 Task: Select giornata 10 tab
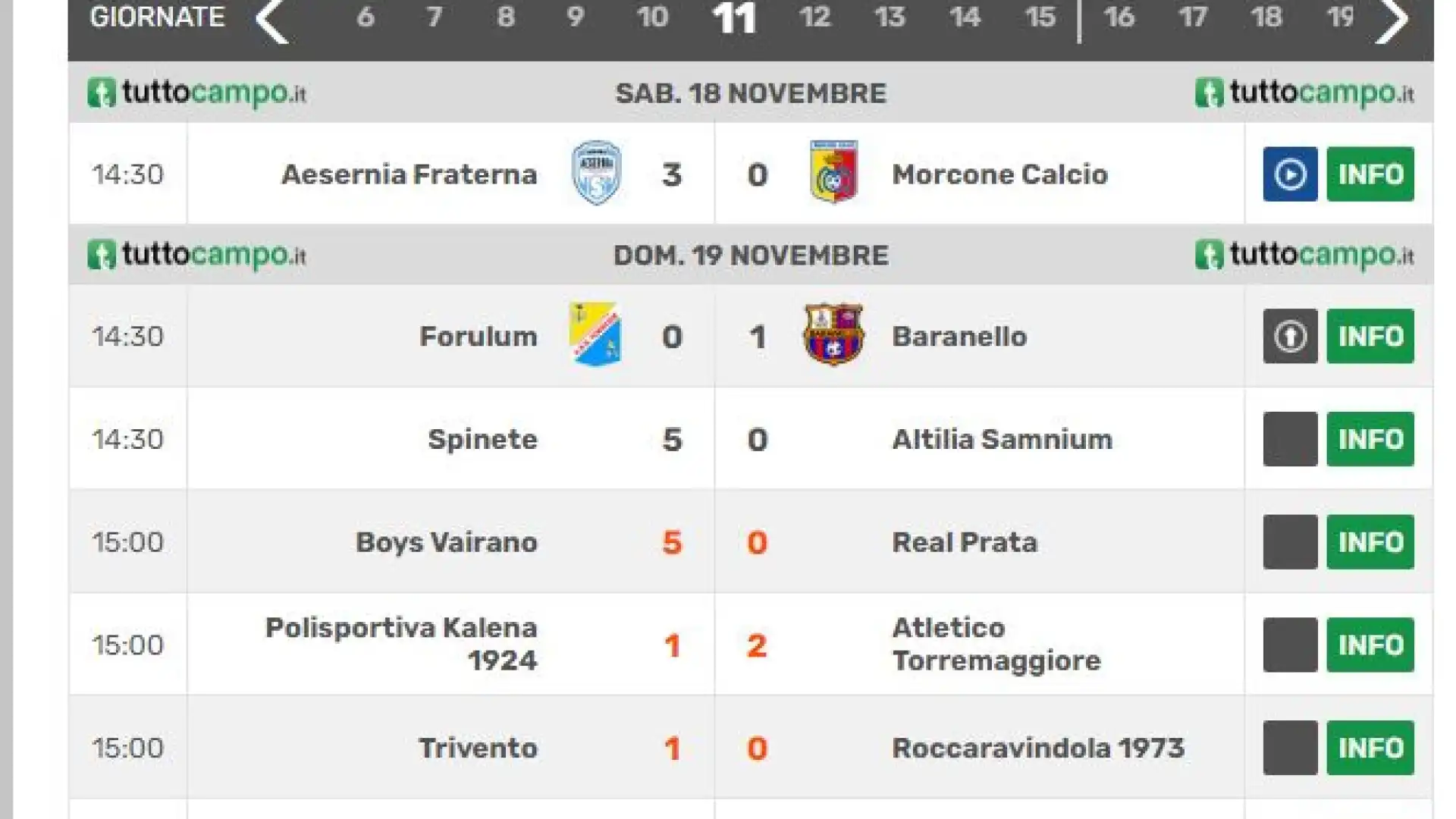click(x=652, y=17)
